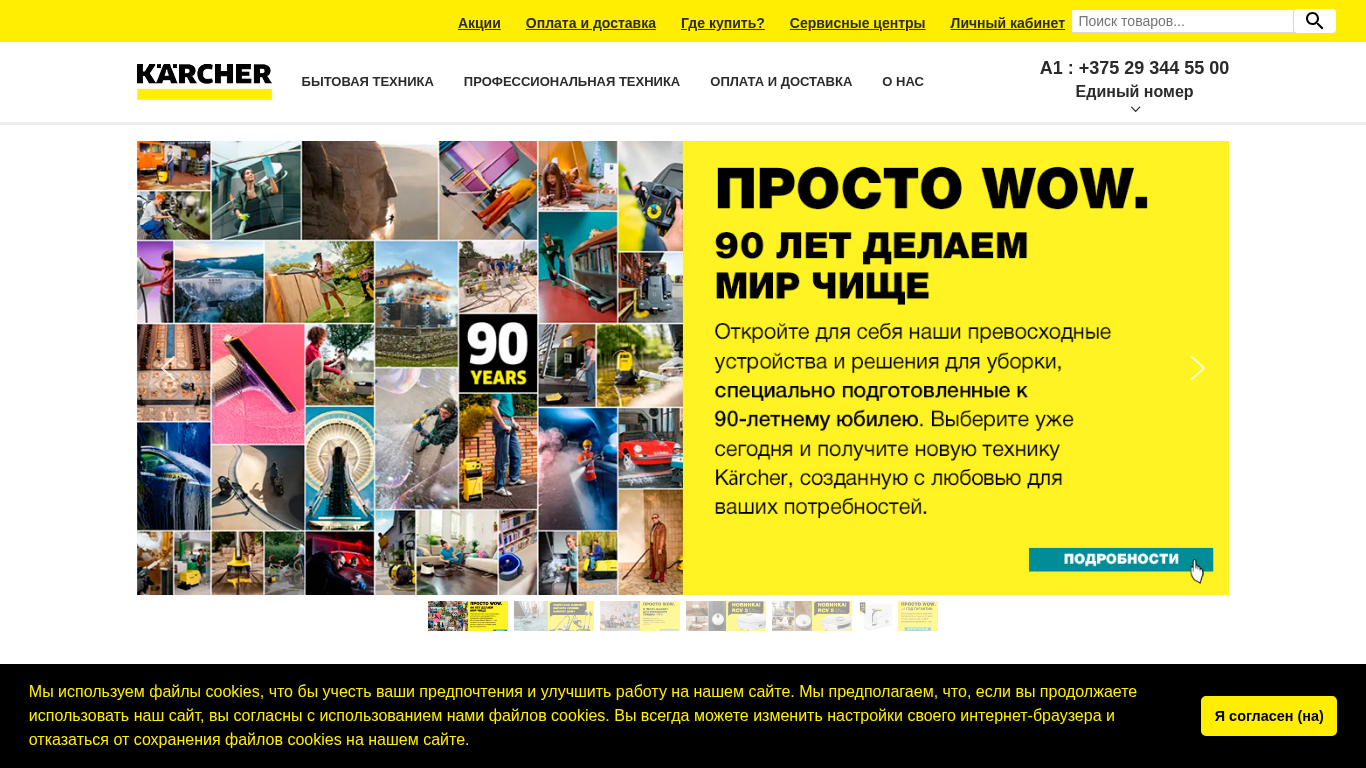Screen dimensions: 1366x768
Task: Click the Единый номер label
Action: [x=1134, y=92]
